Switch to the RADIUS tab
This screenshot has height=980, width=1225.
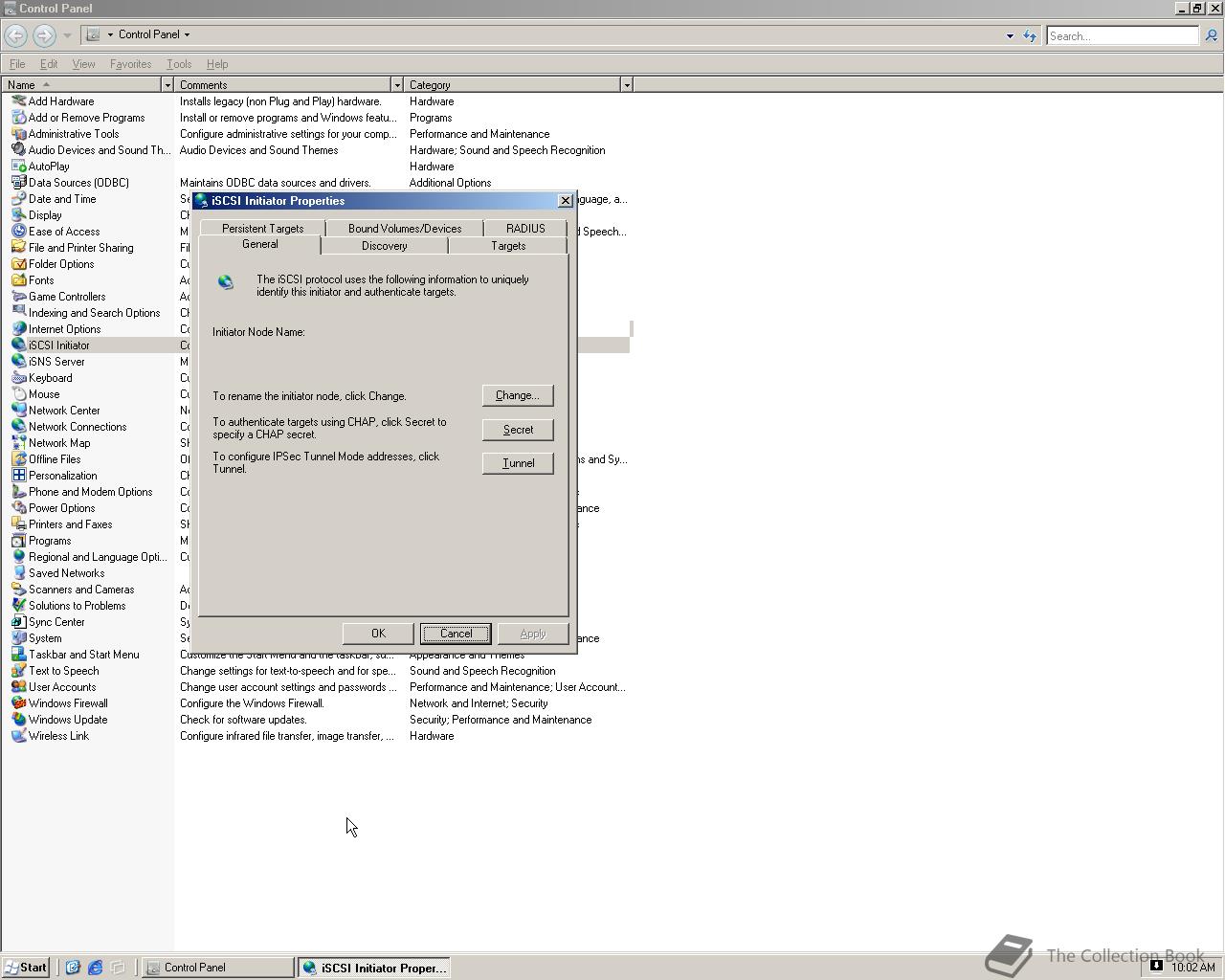525,229
